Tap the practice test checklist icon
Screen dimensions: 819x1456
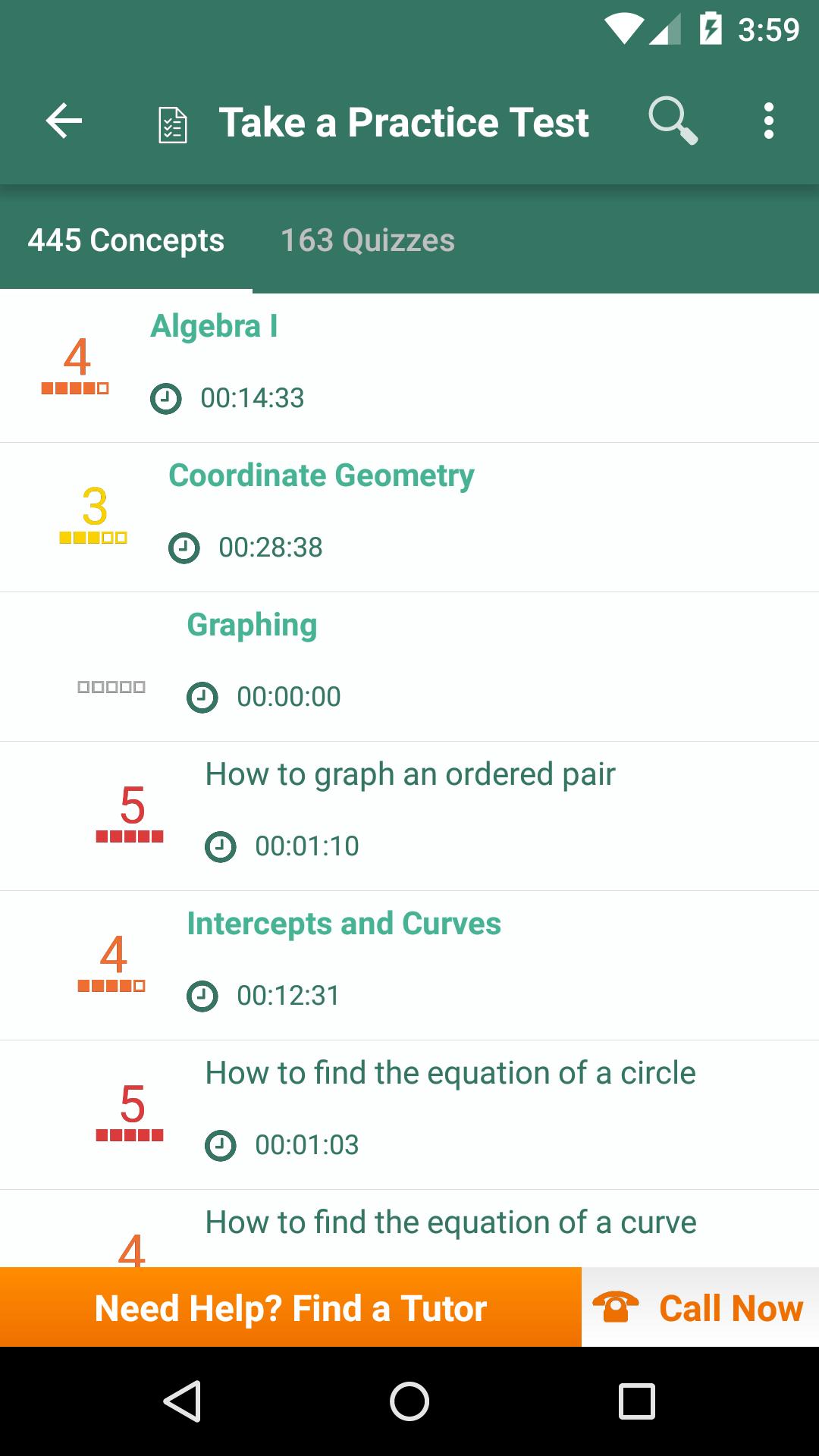click(x=173, y=125)
